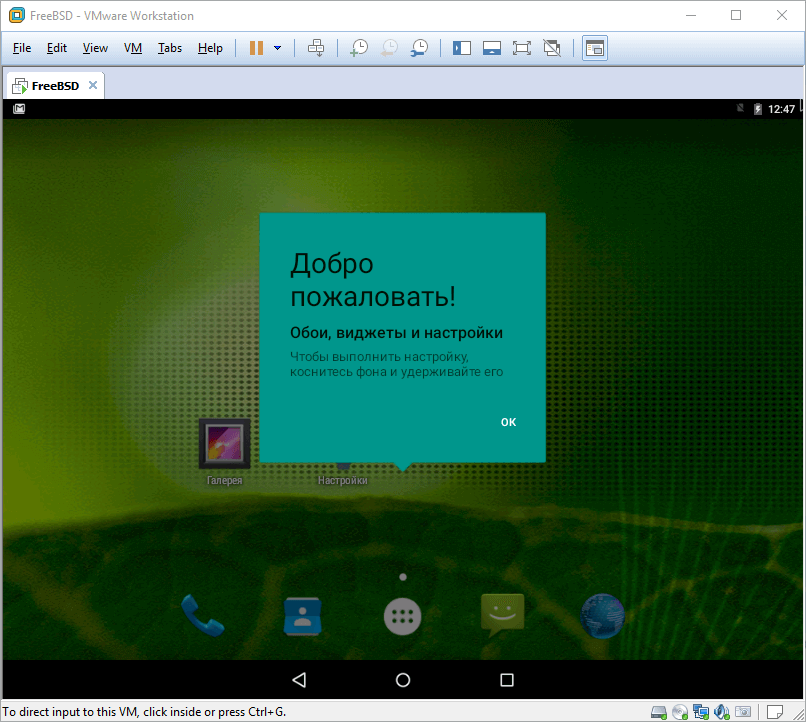Click the sound card status icon

pyautogui.click(x=720, y=711)
